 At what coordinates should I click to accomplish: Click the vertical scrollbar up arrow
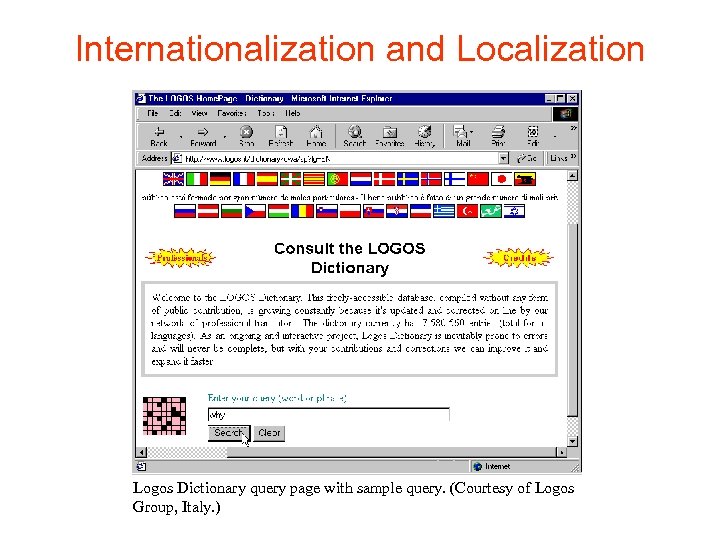572,175
